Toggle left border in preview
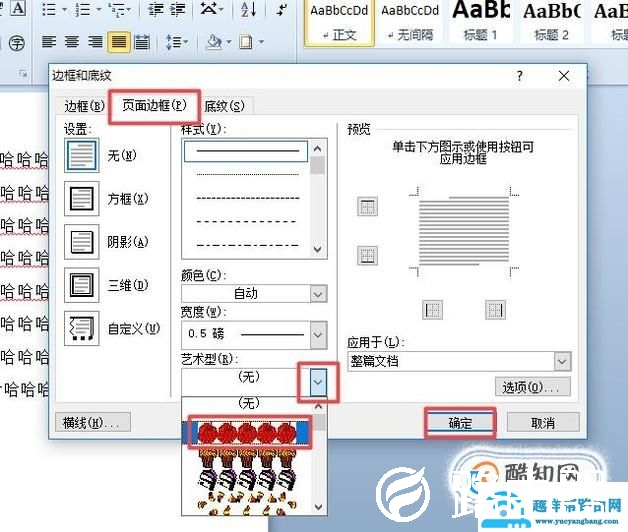The image size is (628, 532). click(433, 310)
